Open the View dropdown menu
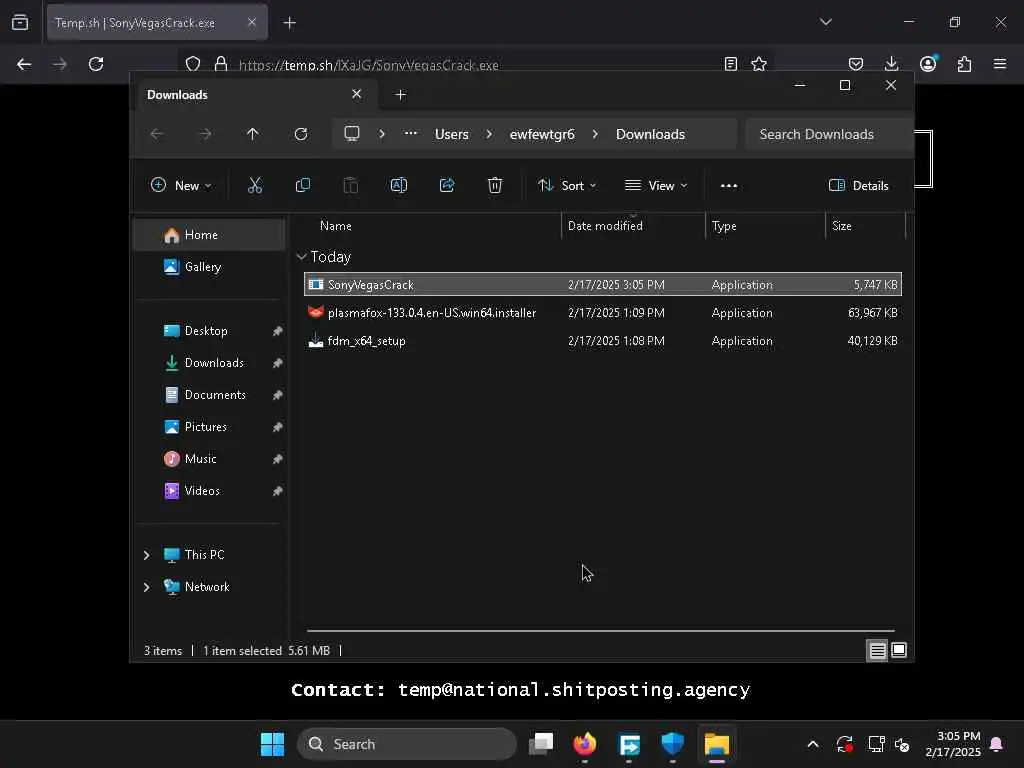1024x768 pixels. [656, 185]
